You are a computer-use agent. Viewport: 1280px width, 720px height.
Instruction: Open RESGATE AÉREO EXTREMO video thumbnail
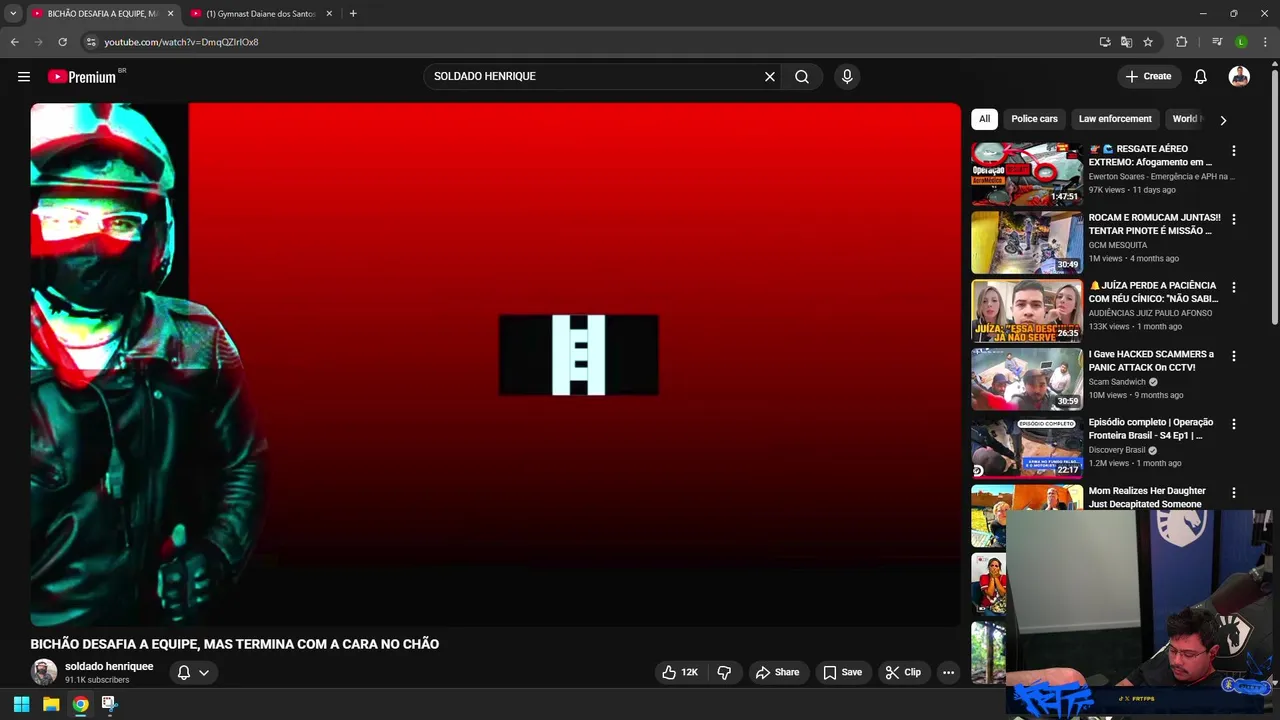[x=1027, y=174]
